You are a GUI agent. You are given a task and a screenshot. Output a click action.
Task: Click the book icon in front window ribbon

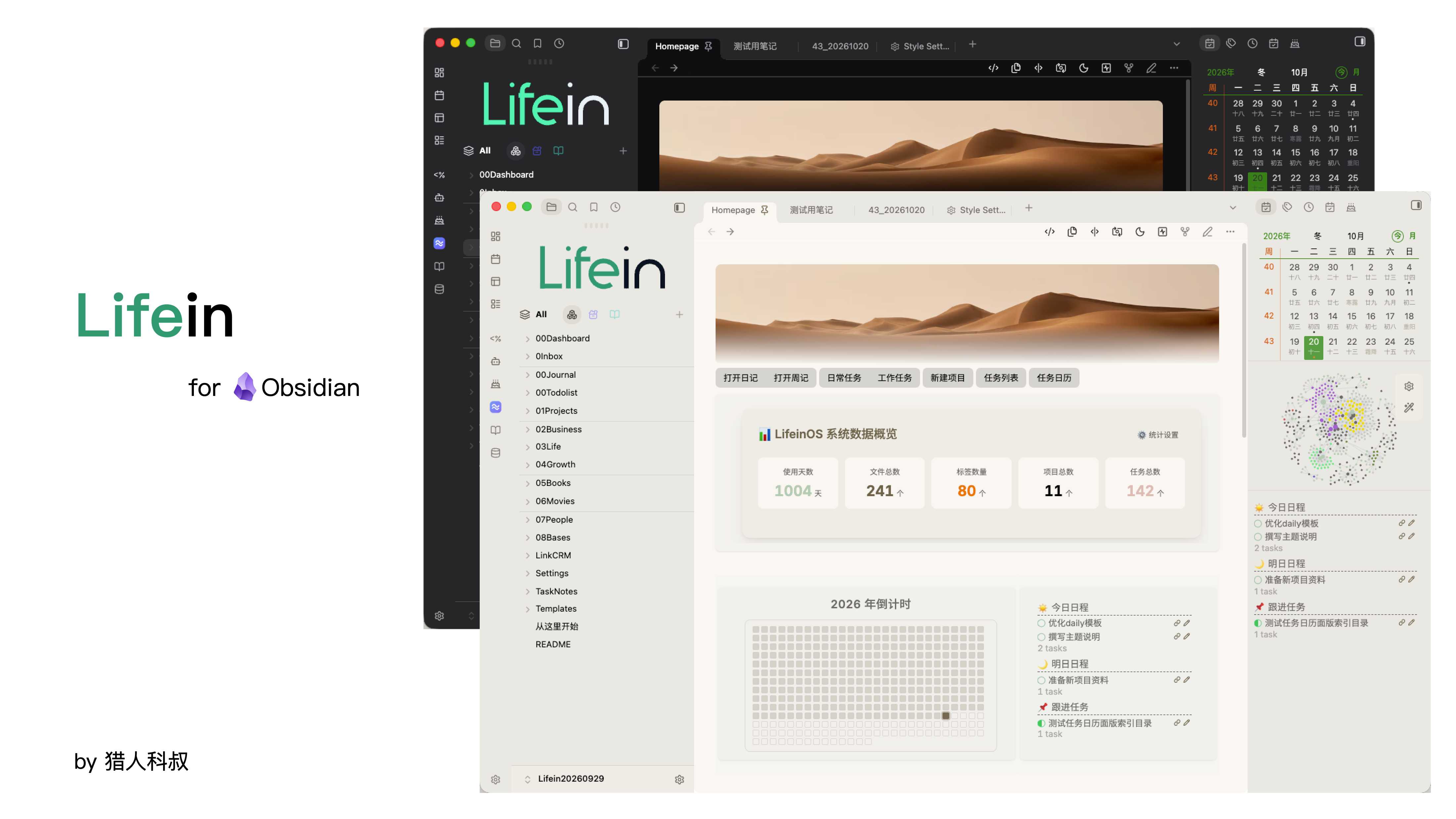click(x=496, y=430)
